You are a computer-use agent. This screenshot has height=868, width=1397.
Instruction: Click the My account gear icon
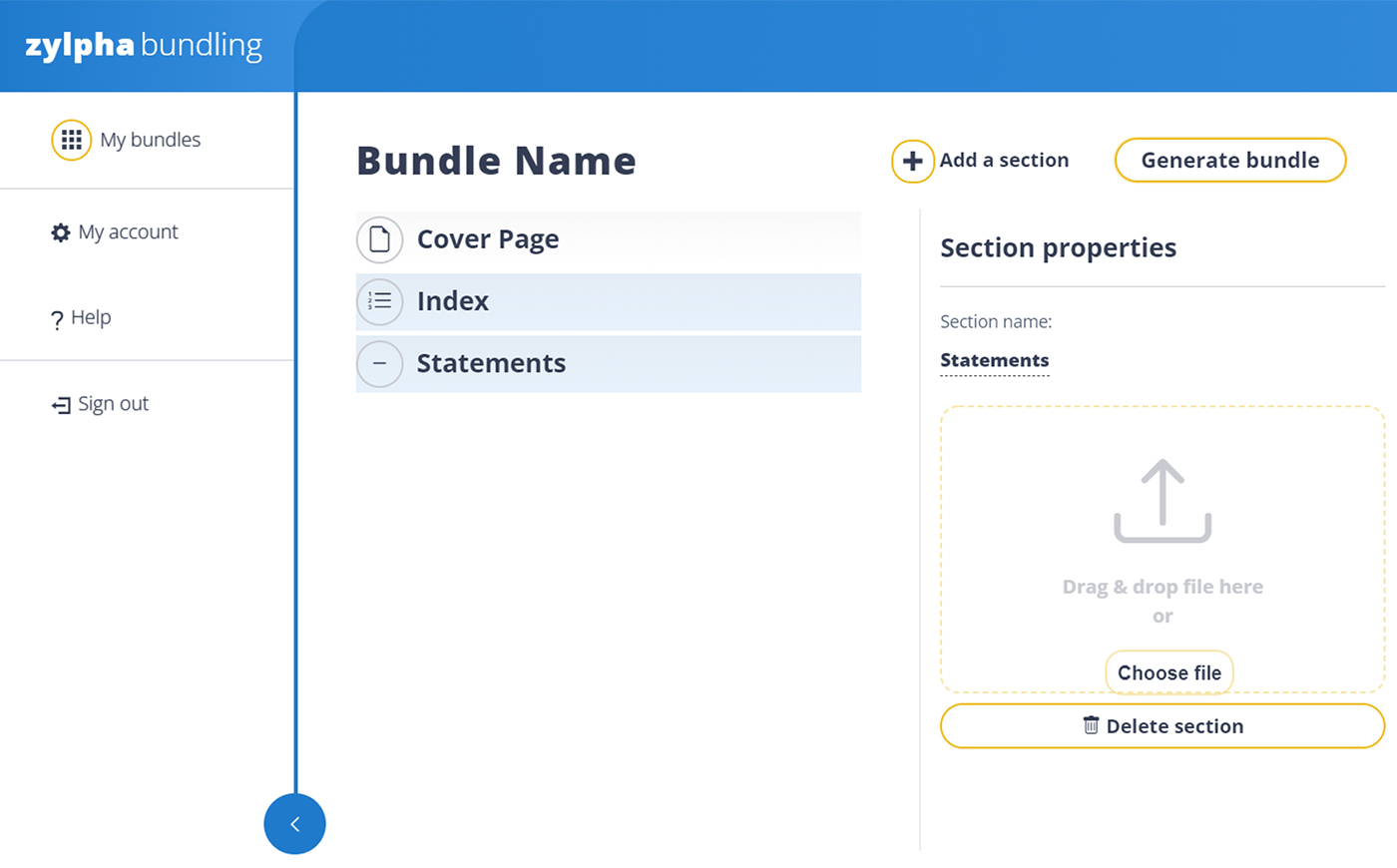click(x=61, y=232)
